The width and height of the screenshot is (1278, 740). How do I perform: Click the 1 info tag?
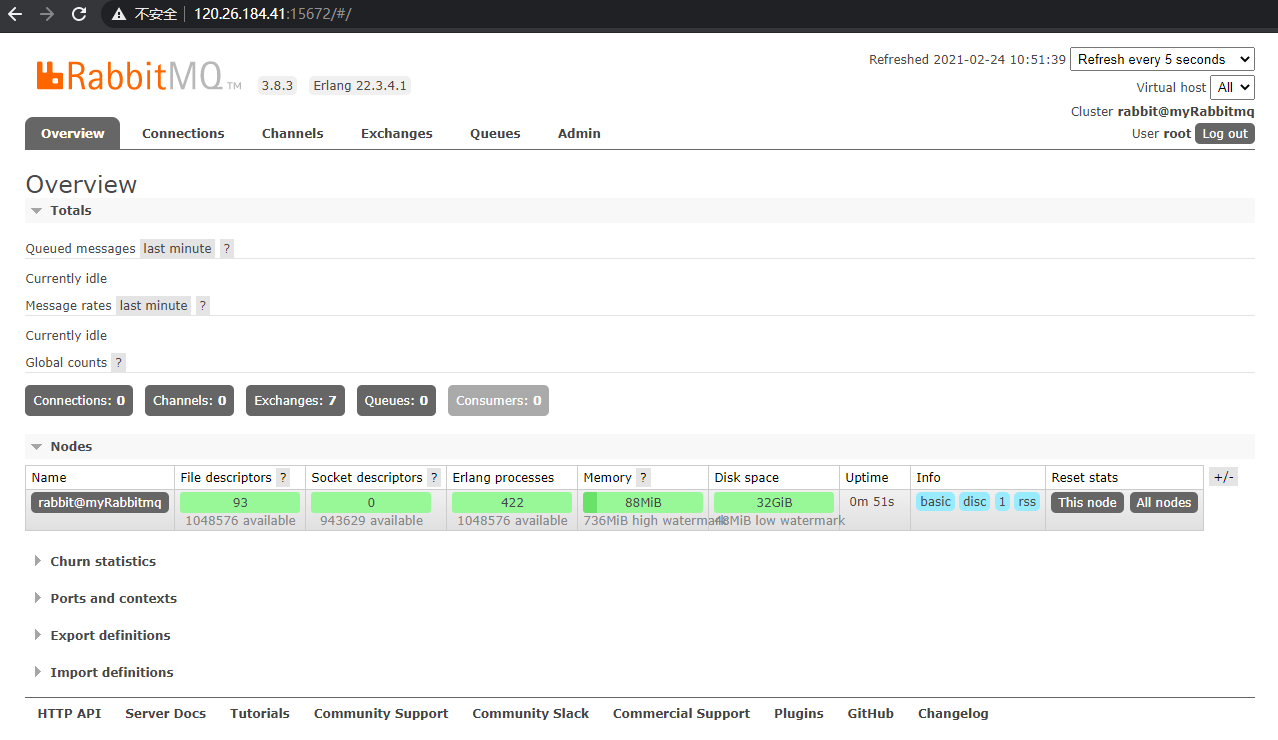tap(1002, 501)
